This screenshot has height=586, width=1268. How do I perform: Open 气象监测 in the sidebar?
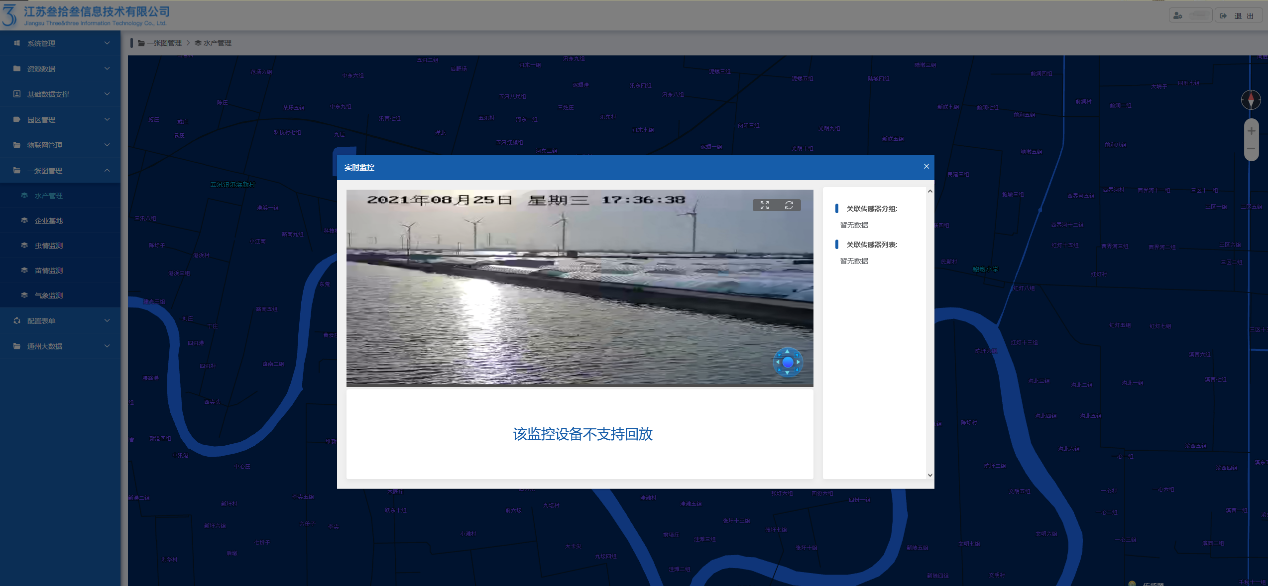point(48,296)
